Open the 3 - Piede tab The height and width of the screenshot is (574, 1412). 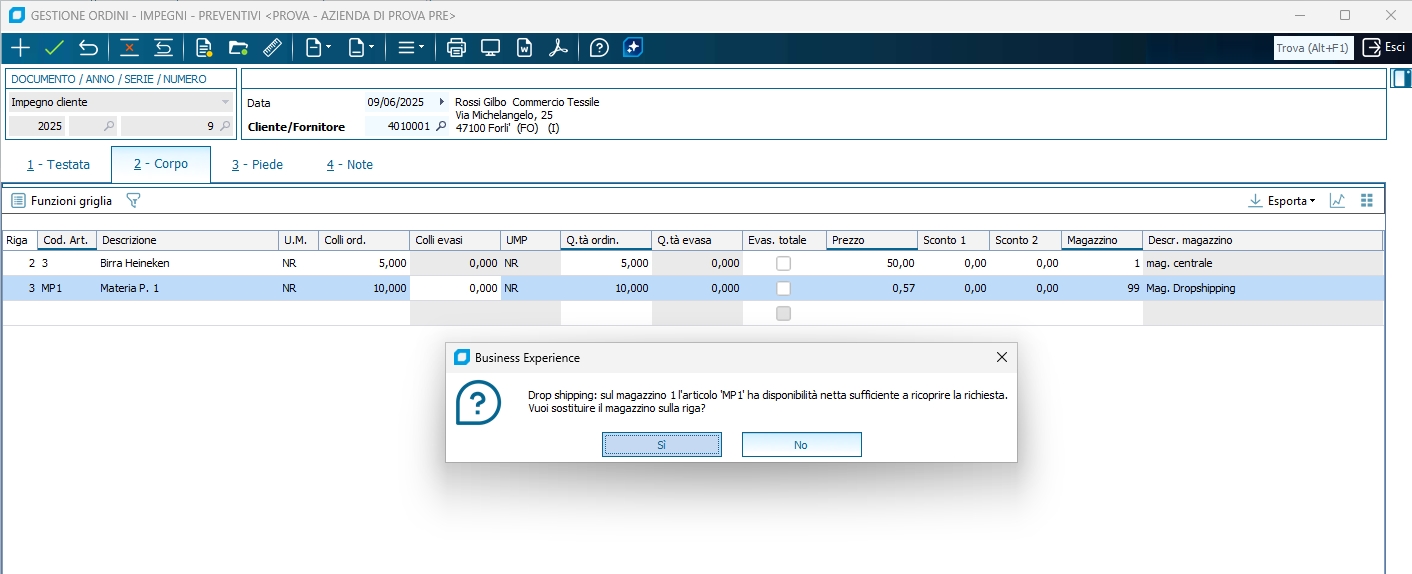click(x=257, y=165)
